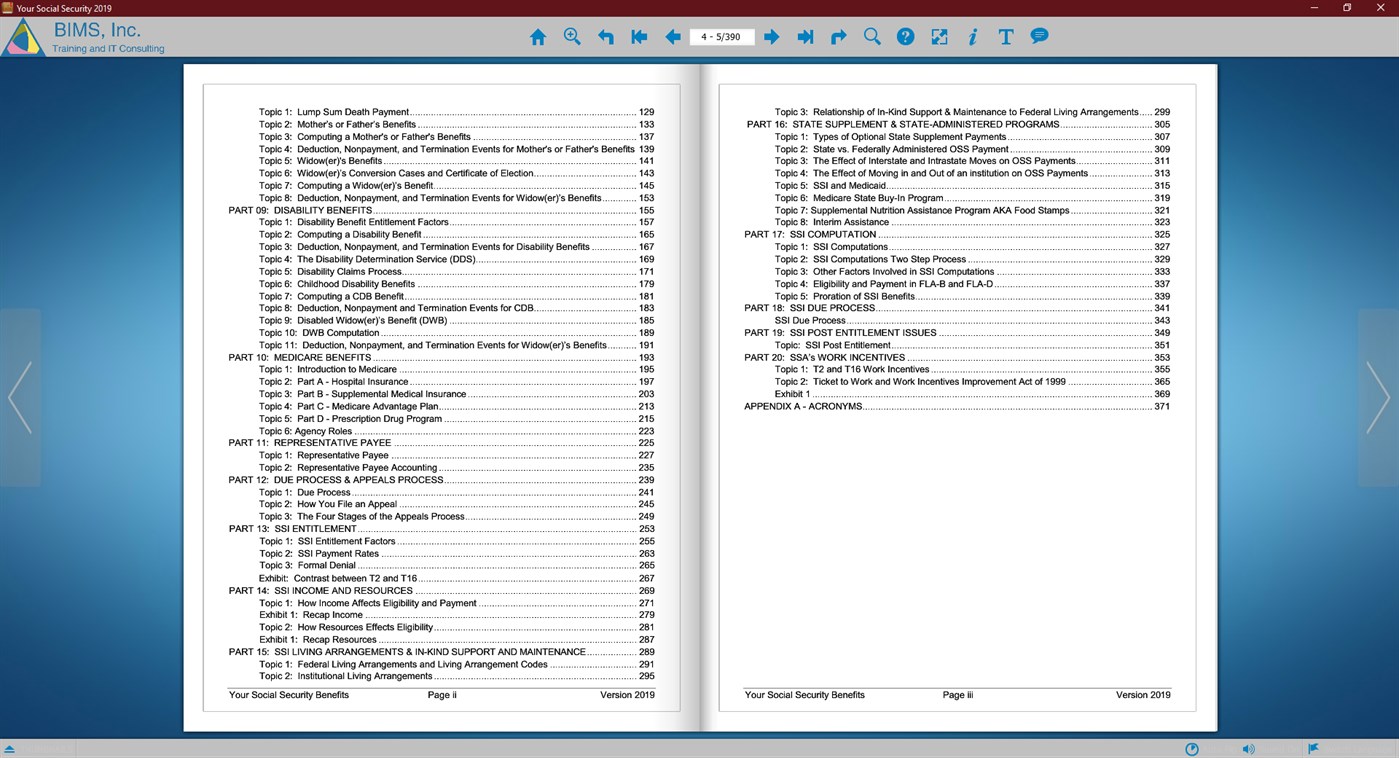Screen dimensions: 1399x758
Task: Select 'PART 10: MEDICARE BENEFITS' entry
Action: tap(441, 357)
